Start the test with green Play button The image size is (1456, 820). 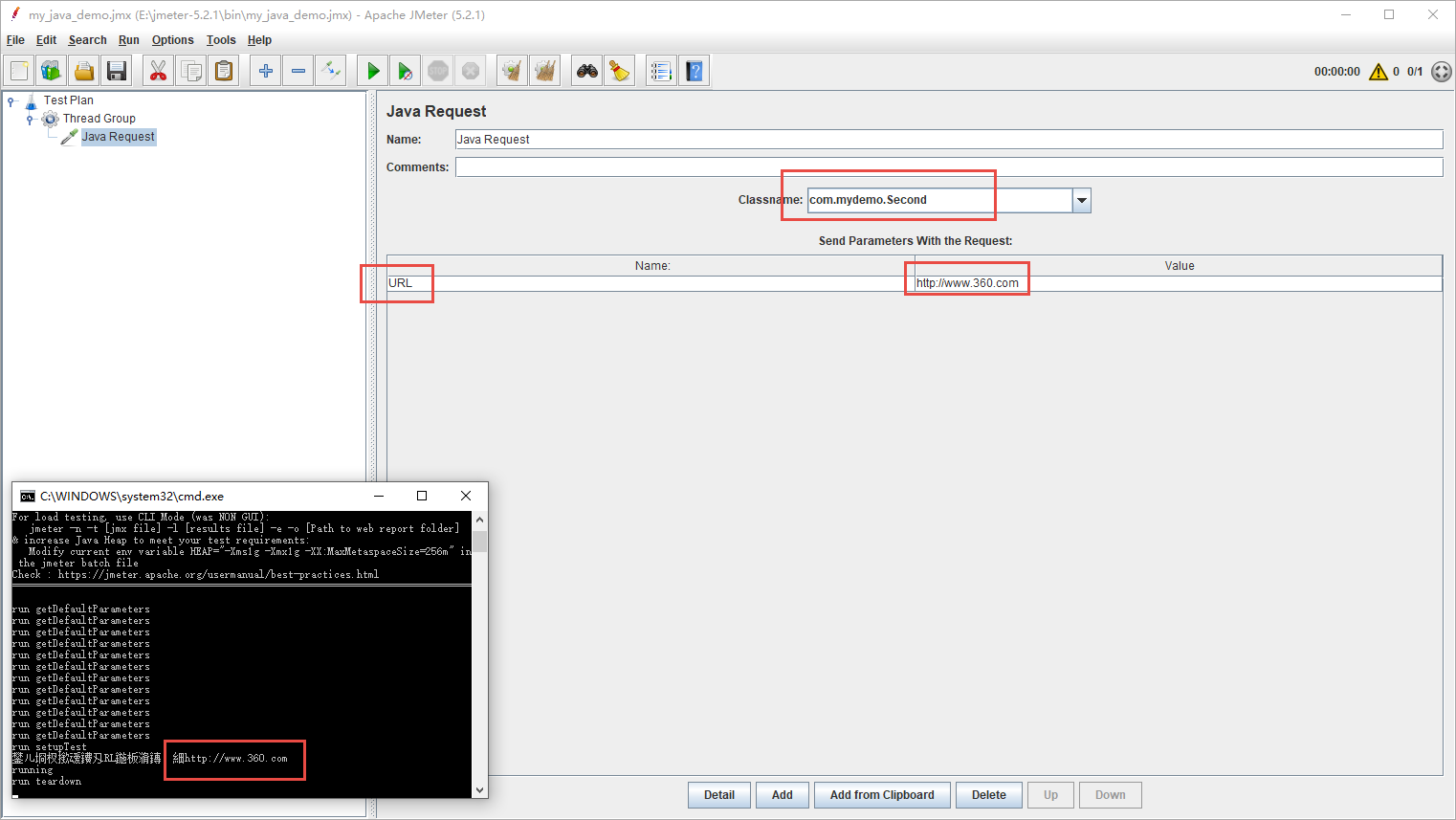(373, 71)
